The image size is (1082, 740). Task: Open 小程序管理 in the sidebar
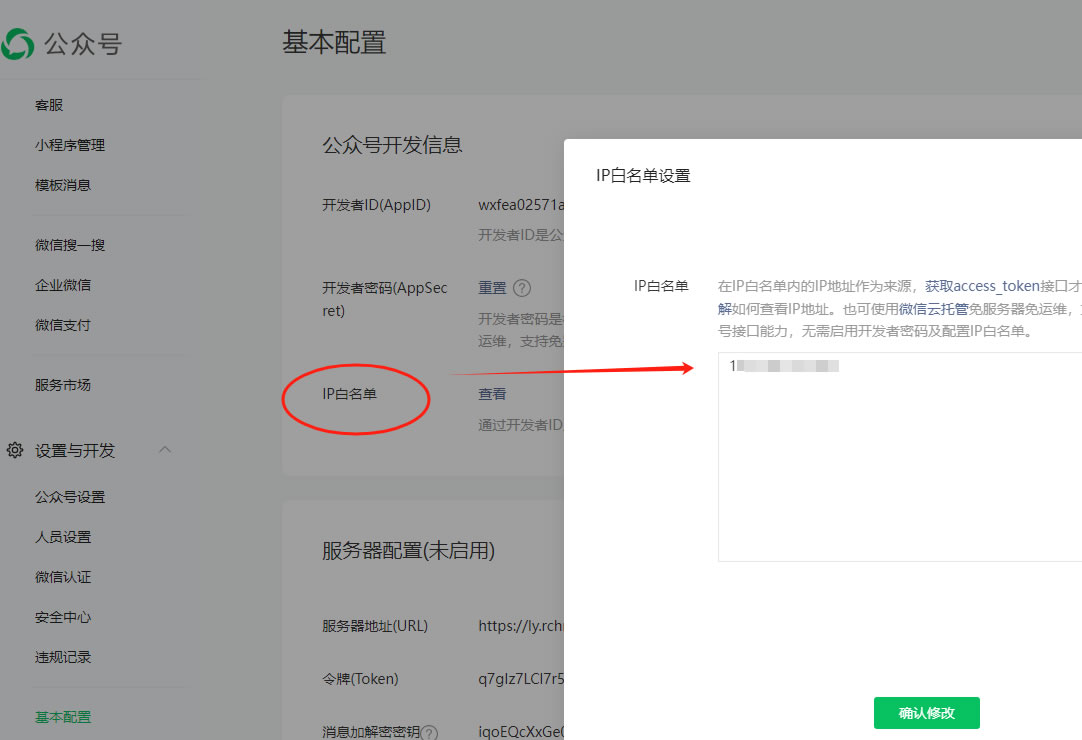tap(70, 145)
